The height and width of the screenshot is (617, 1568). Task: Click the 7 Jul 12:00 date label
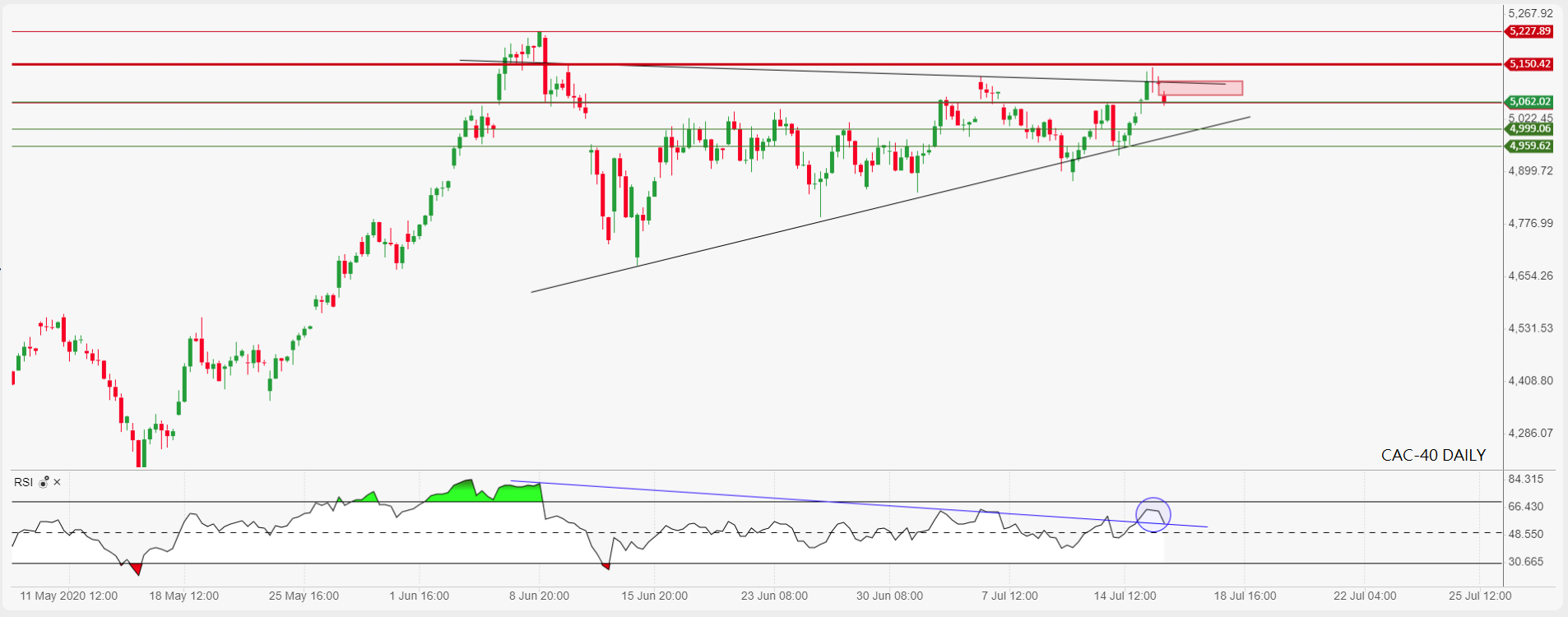click(1009, 596)
